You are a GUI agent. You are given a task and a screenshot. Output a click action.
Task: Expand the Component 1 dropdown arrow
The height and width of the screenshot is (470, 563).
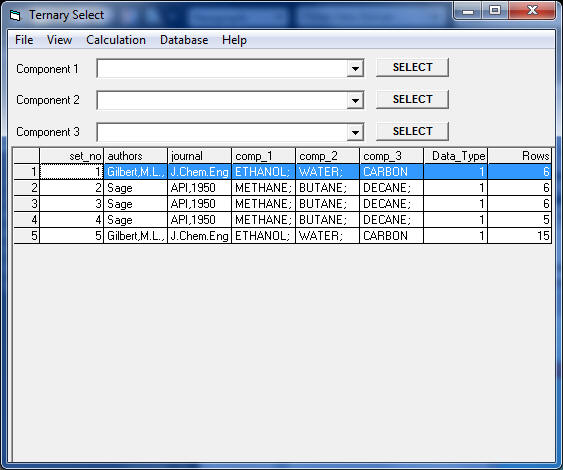tap(355, 68)
